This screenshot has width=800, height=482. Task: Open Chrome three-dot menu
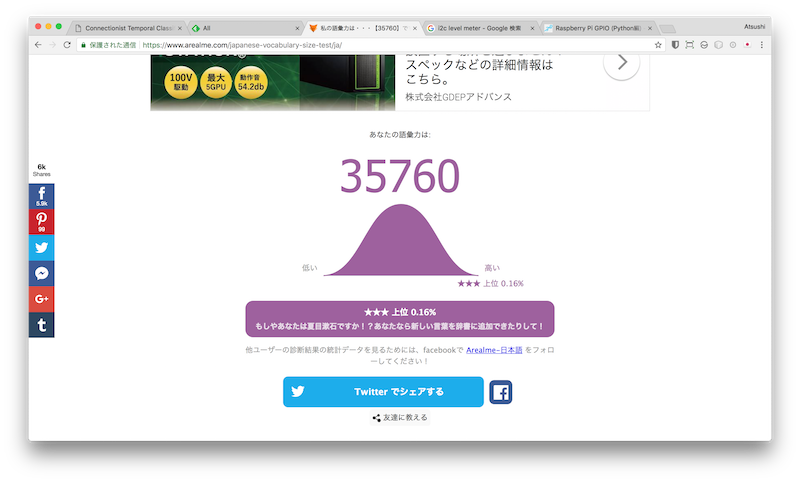(x=762, y=45)
